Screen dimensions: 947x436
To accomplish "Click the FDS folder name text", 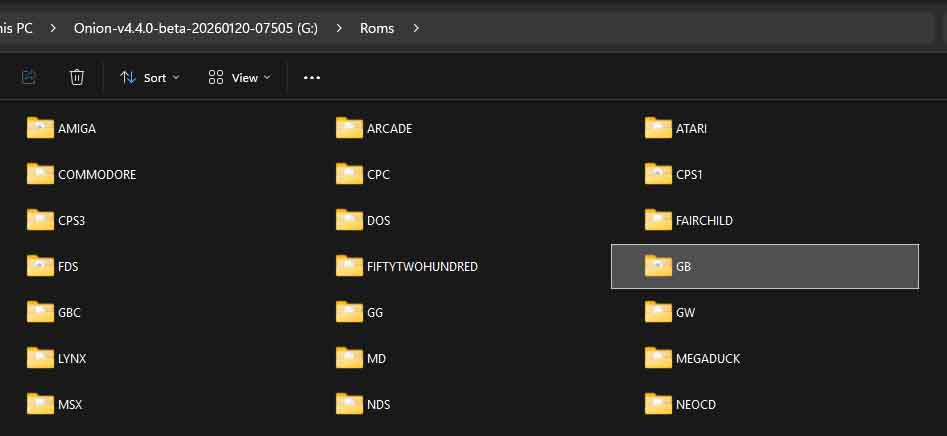I will [x=68, y=266].
